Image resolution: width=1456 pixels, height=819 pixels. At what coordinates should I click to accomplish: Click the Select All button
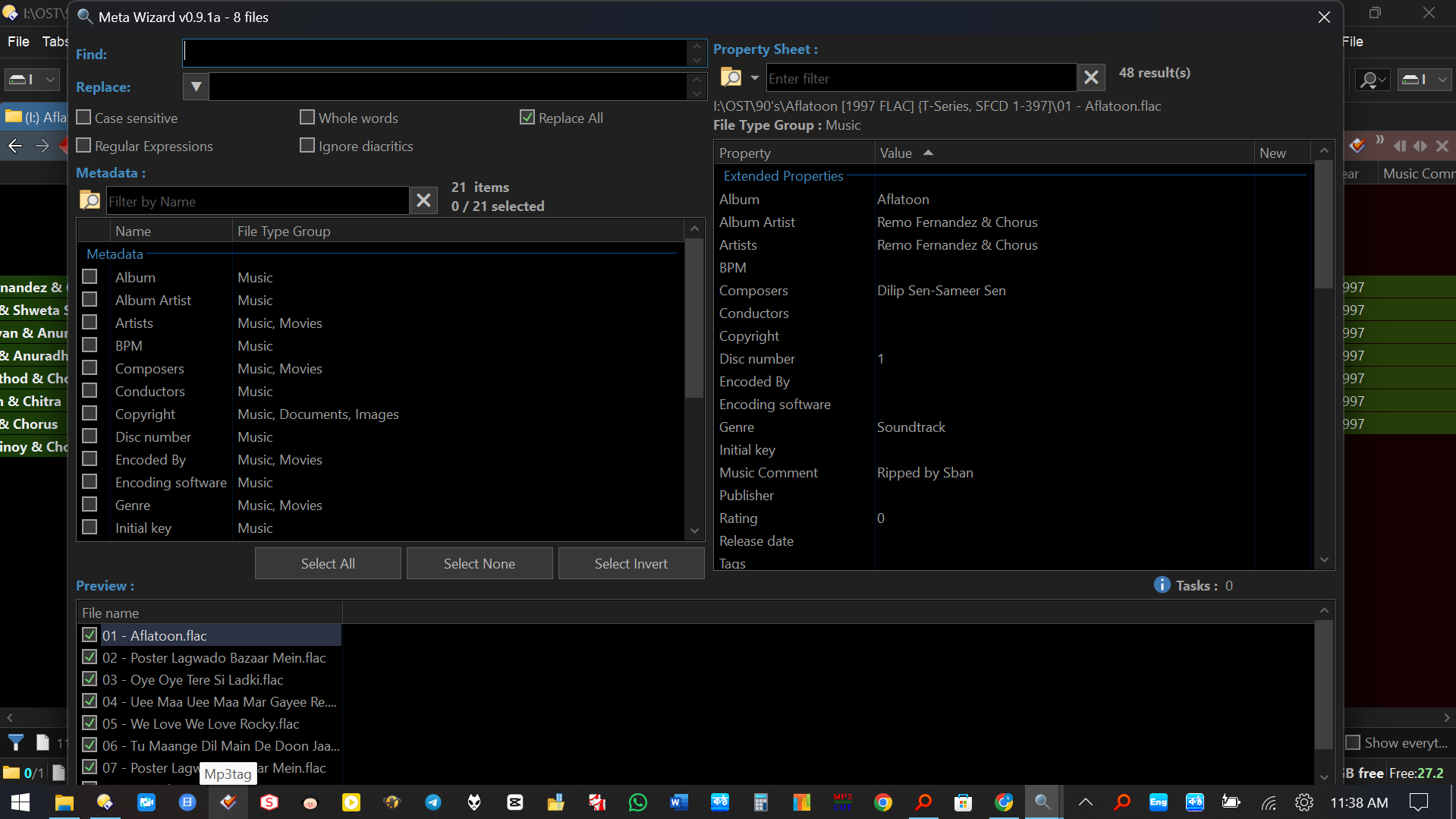click(x=328, y=563)
